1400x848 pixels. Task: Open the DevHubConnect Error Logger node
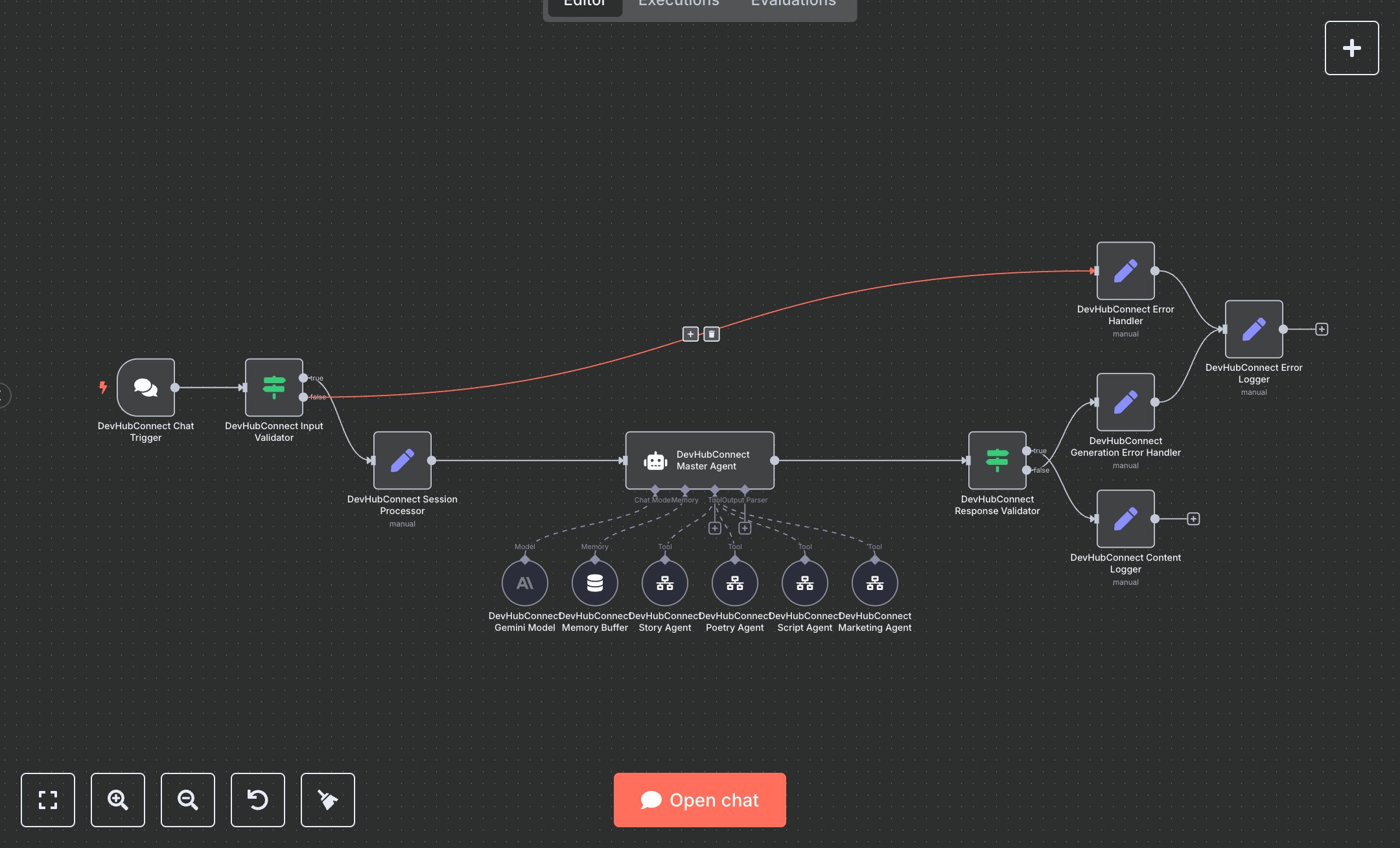[x=1254, y=329]
